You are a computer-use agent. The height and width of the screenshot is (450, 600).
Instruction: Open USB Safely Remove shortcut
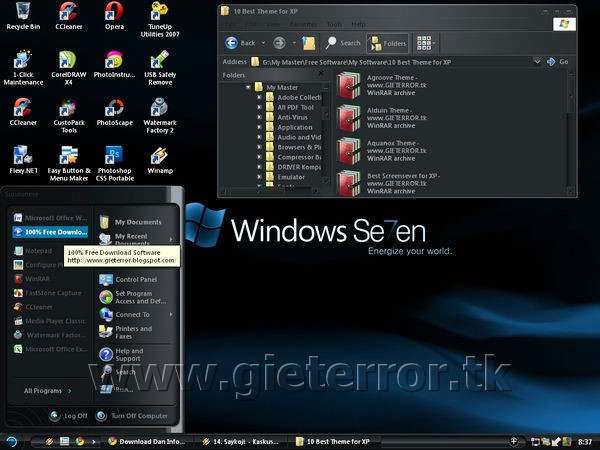160,68
